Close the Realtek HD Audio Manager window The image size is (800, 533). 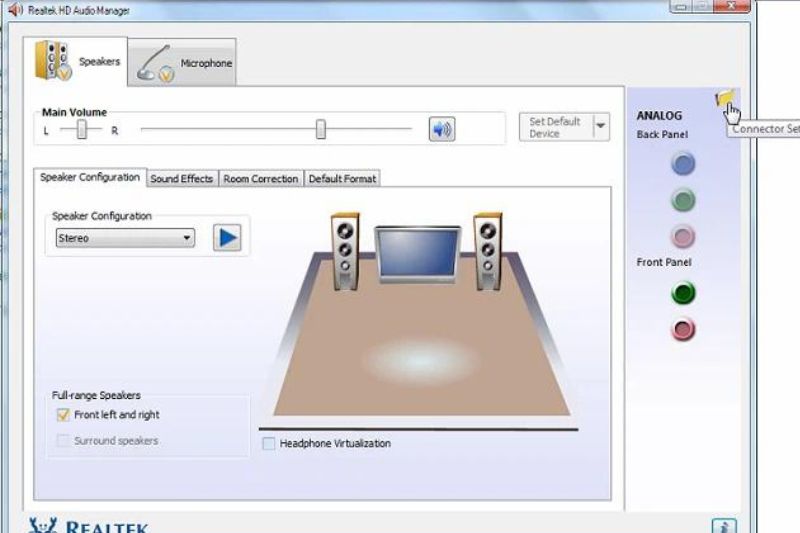coord(732,6)
